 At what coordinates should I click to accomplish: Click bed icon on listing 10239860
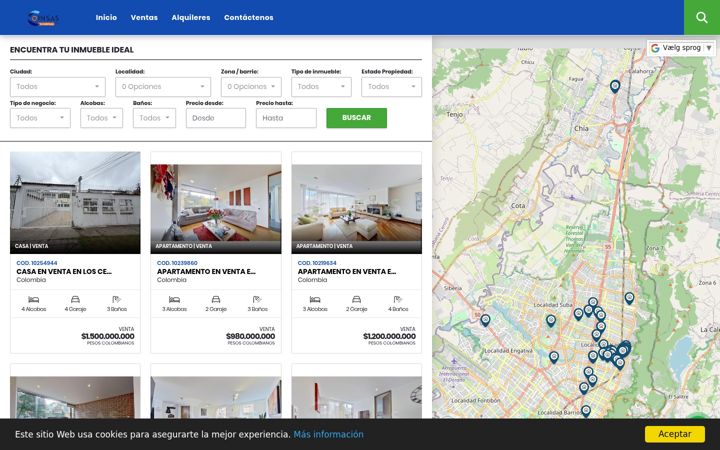point(174,299)
